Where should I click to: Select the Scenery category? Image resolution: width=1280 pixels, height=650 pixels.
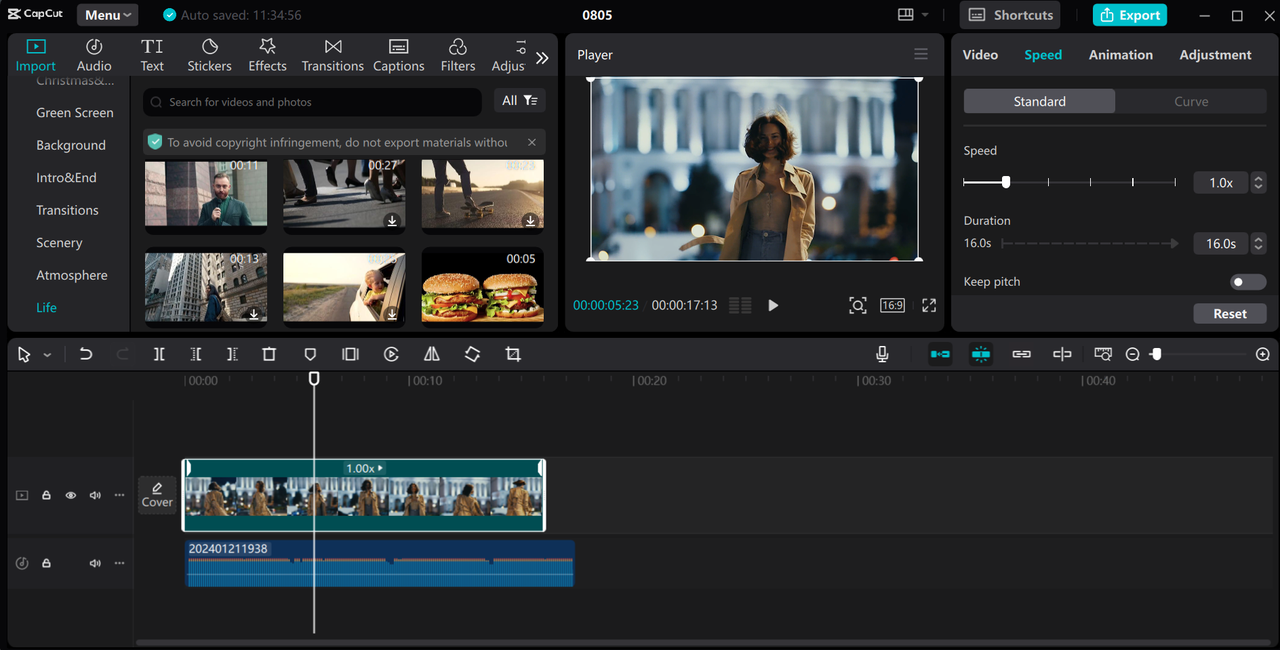(x=59, y=243)
